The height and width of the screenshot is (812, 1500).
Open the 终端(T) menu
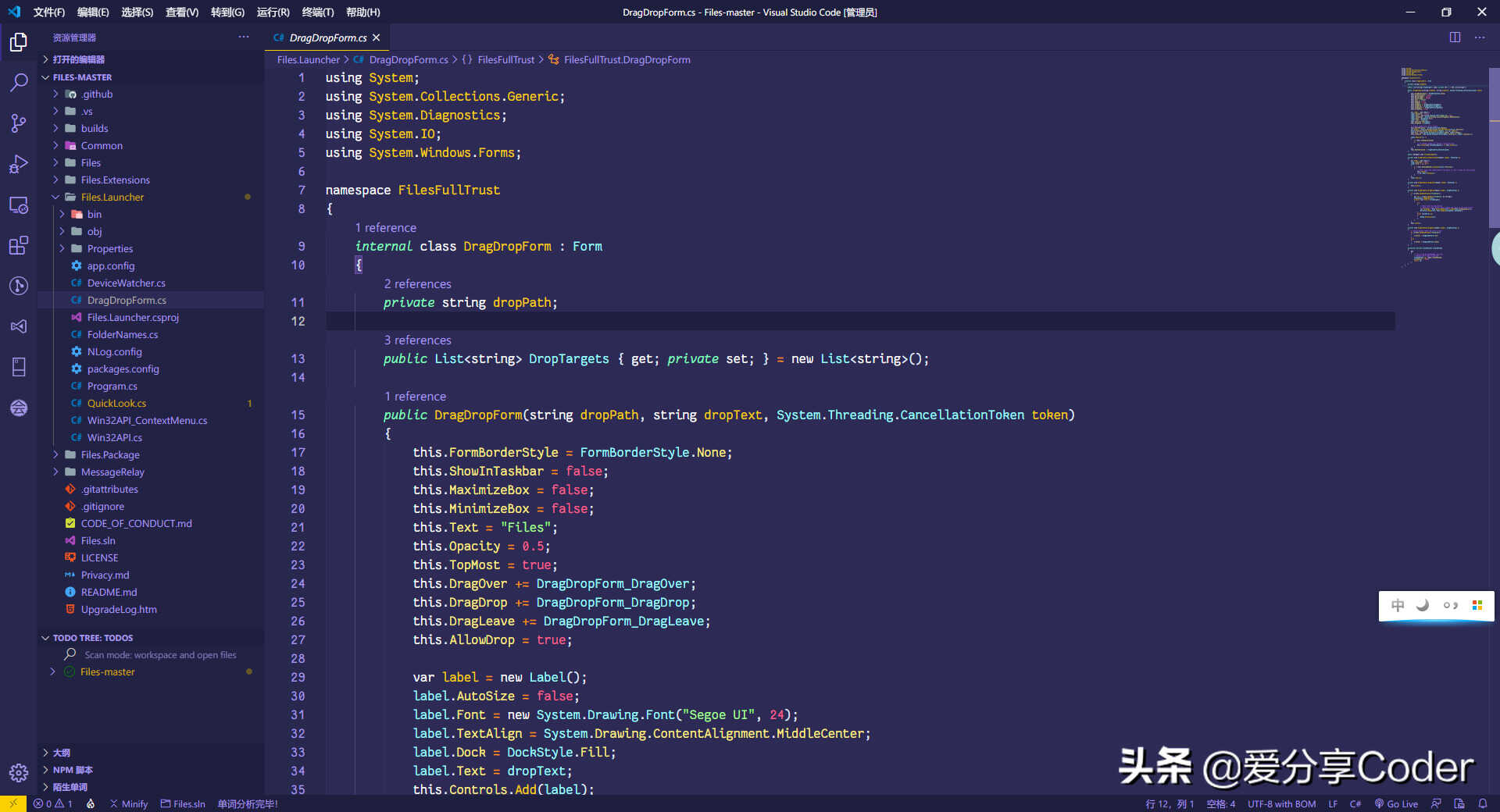click(x=317, y=12)
